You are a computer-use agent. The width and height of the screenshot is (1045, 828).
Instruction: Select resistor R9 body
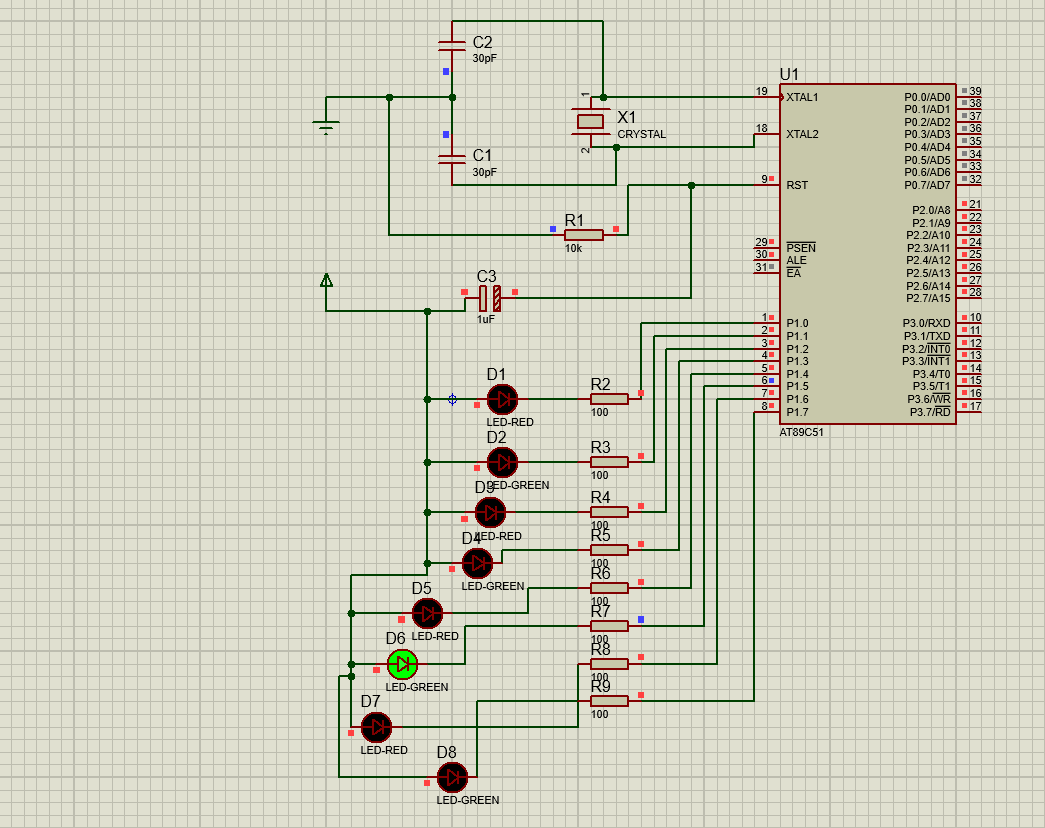click(609, 701)
